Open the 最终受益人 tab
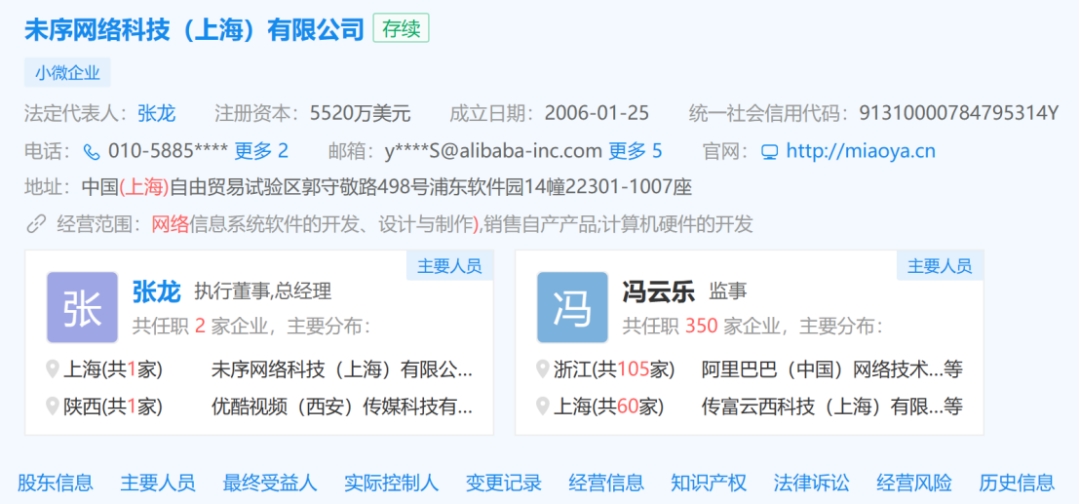This screenshot has width=1080, height=504. (x=270, y=483)
